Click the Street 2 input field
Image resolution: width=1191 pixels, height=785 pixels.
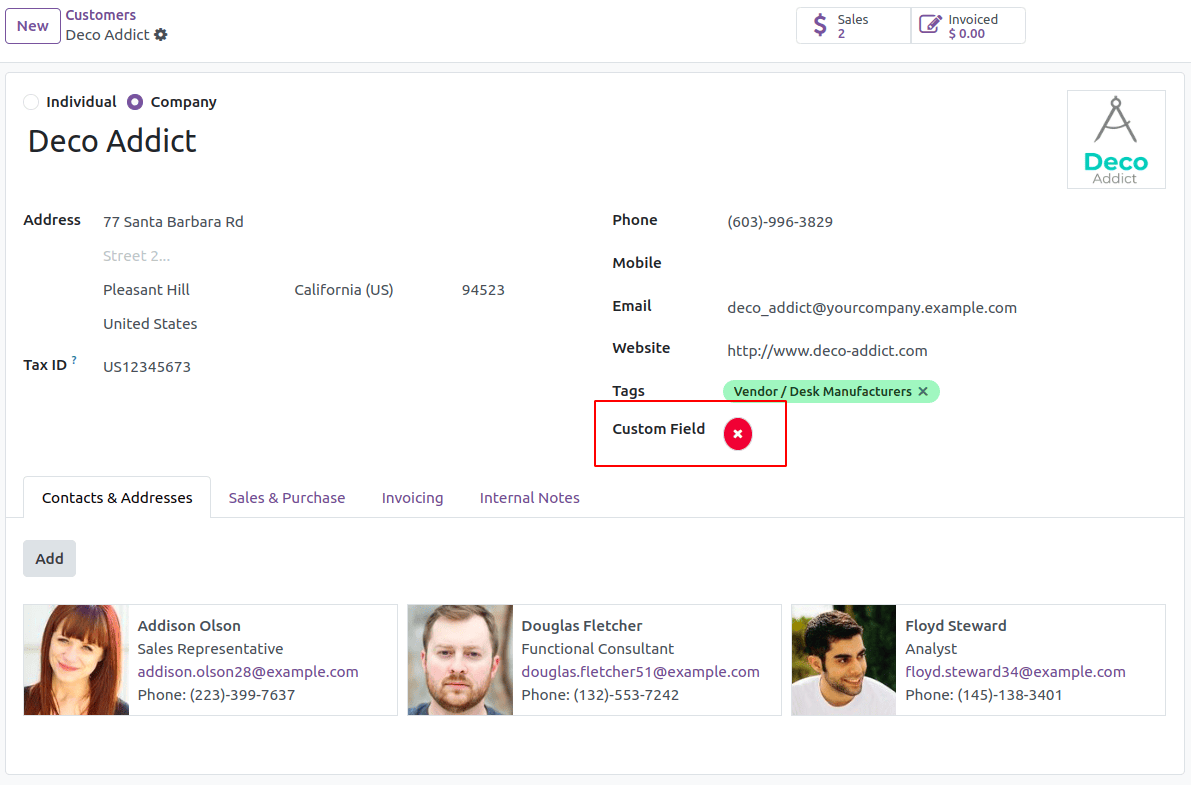137,255
